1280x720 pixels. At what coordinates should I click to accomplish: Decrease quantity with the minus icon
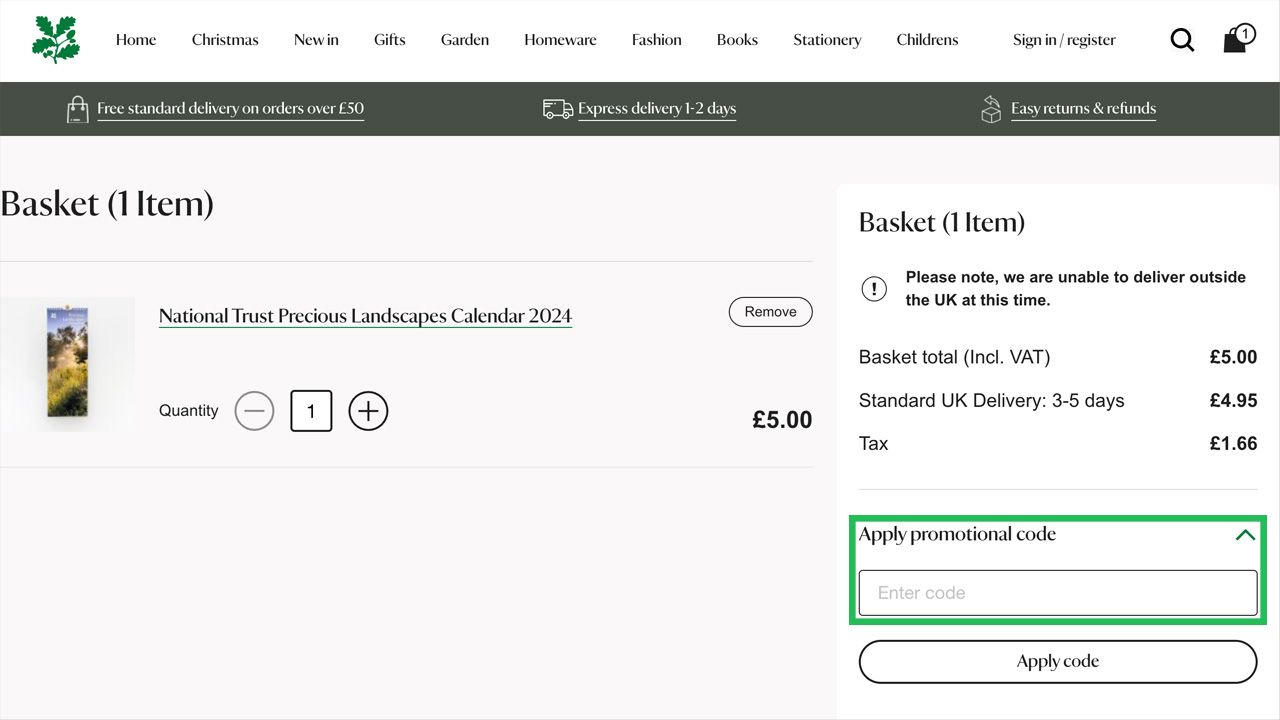coord(254,411)
